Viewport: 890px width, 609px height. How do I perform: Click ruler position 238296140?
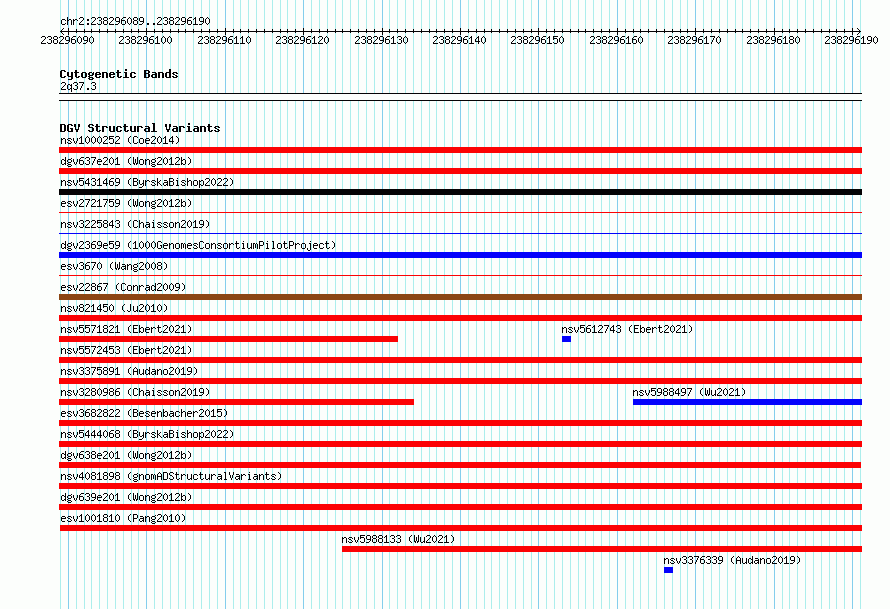pyautogui.click(x=459, y=40)
